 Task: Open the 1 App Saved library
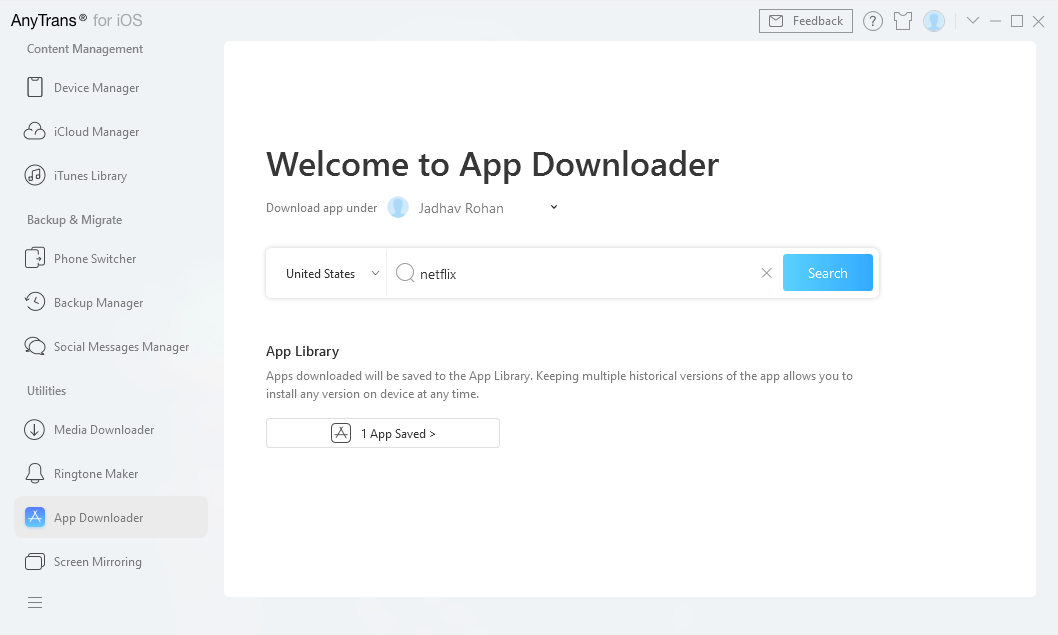click(x=383, y=434)
